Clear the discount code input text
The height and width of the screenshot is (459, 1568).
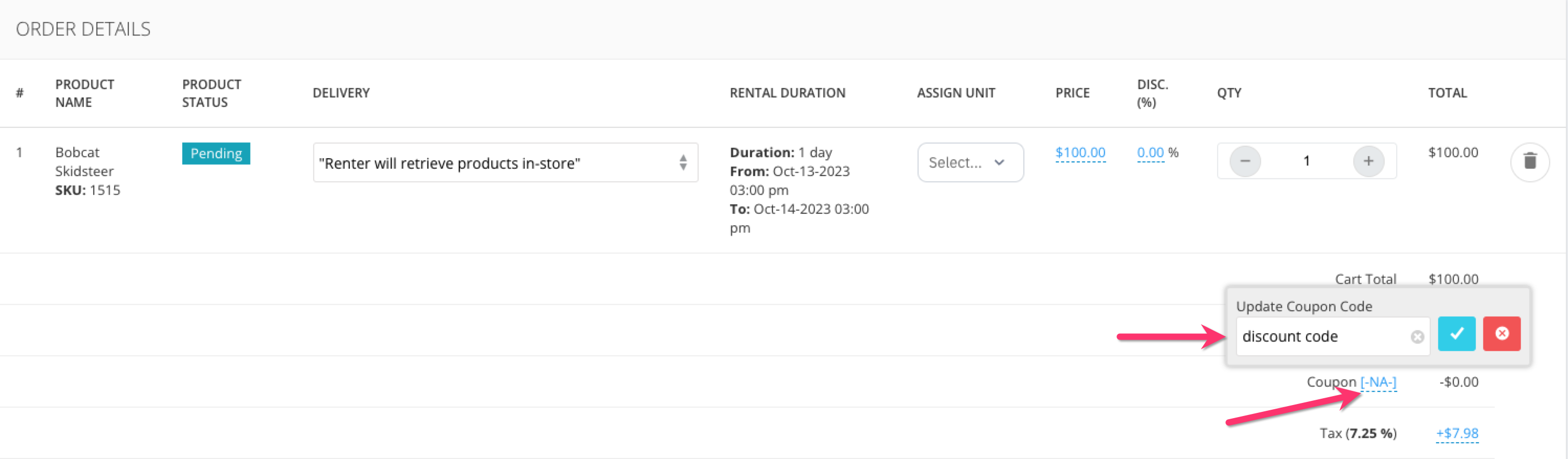(x=1418, y=336)
